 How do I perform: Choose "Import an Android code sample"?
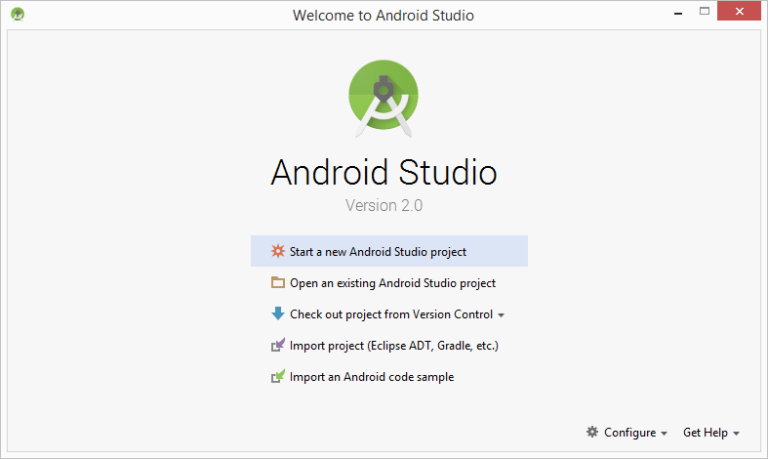pos(371,377)
